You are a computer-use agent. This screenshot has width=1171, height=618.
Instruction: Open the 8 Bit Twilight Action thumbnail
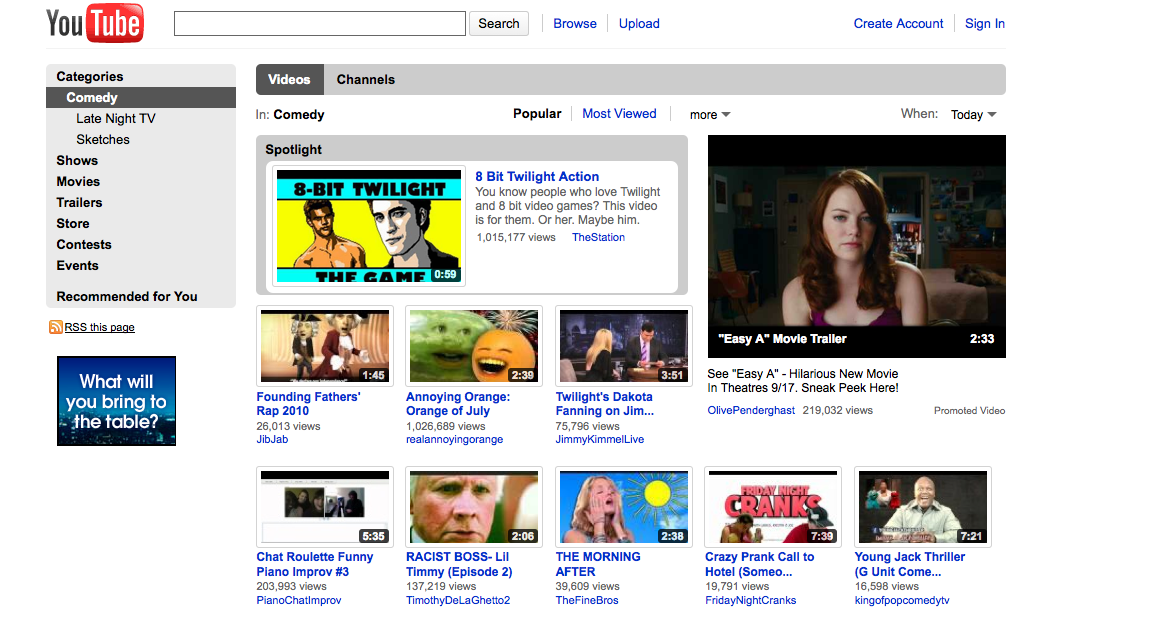[x=368, y=226]
